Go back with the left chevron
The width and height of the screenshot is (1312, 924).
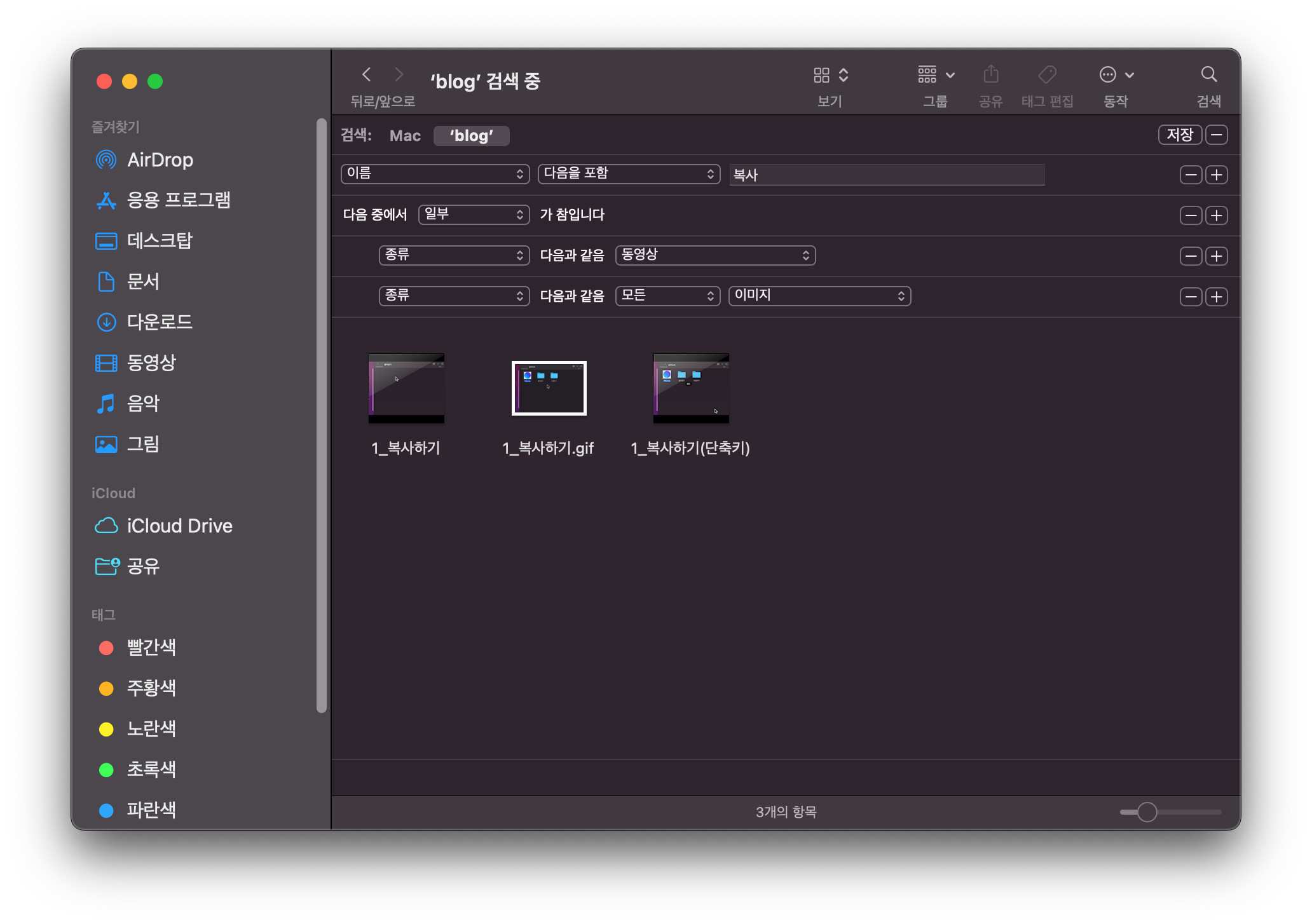click(x=367, y=75)
